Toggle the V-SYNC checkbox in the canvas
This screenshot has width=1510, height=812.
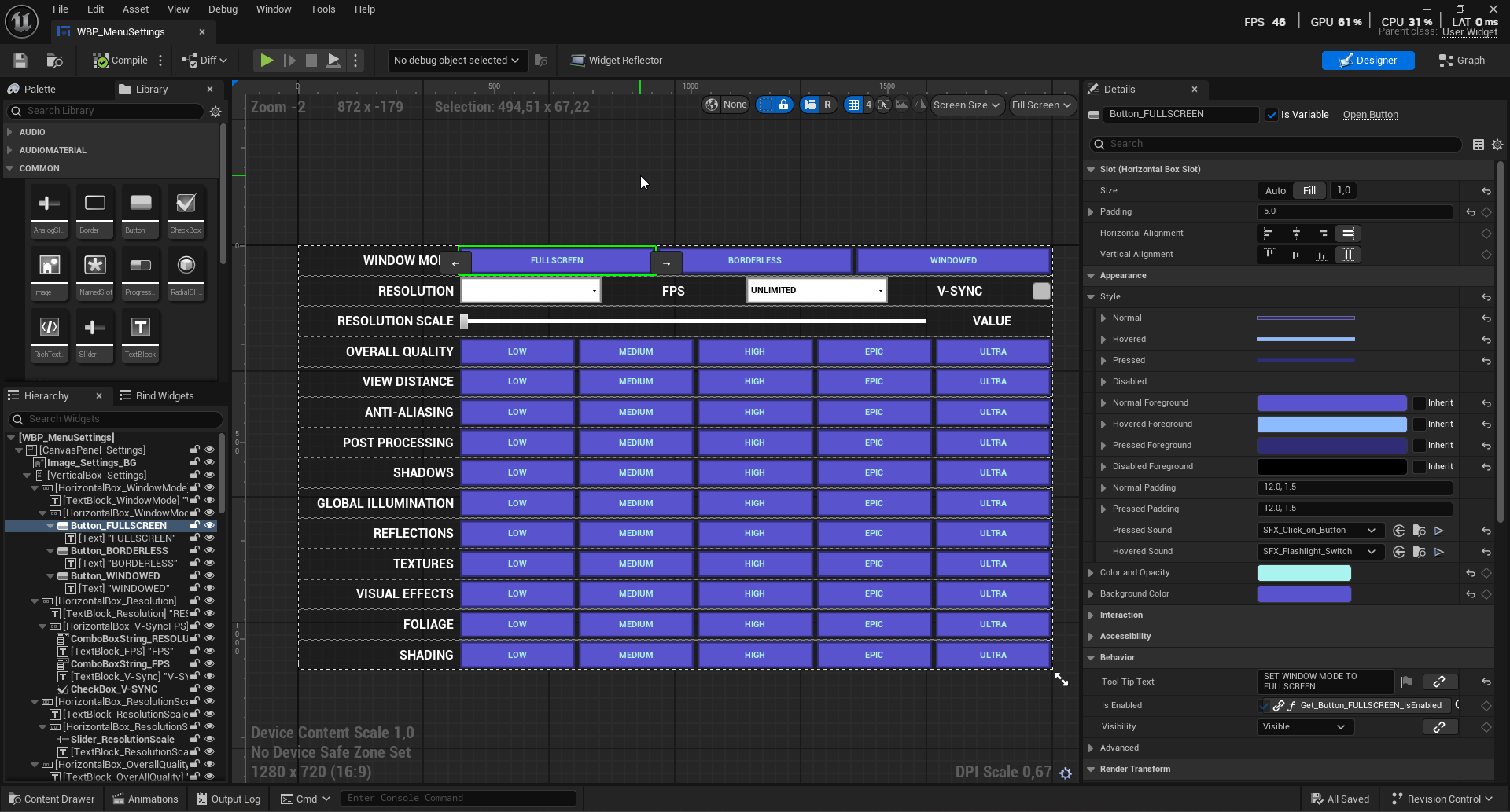(x=1041, y=292)
